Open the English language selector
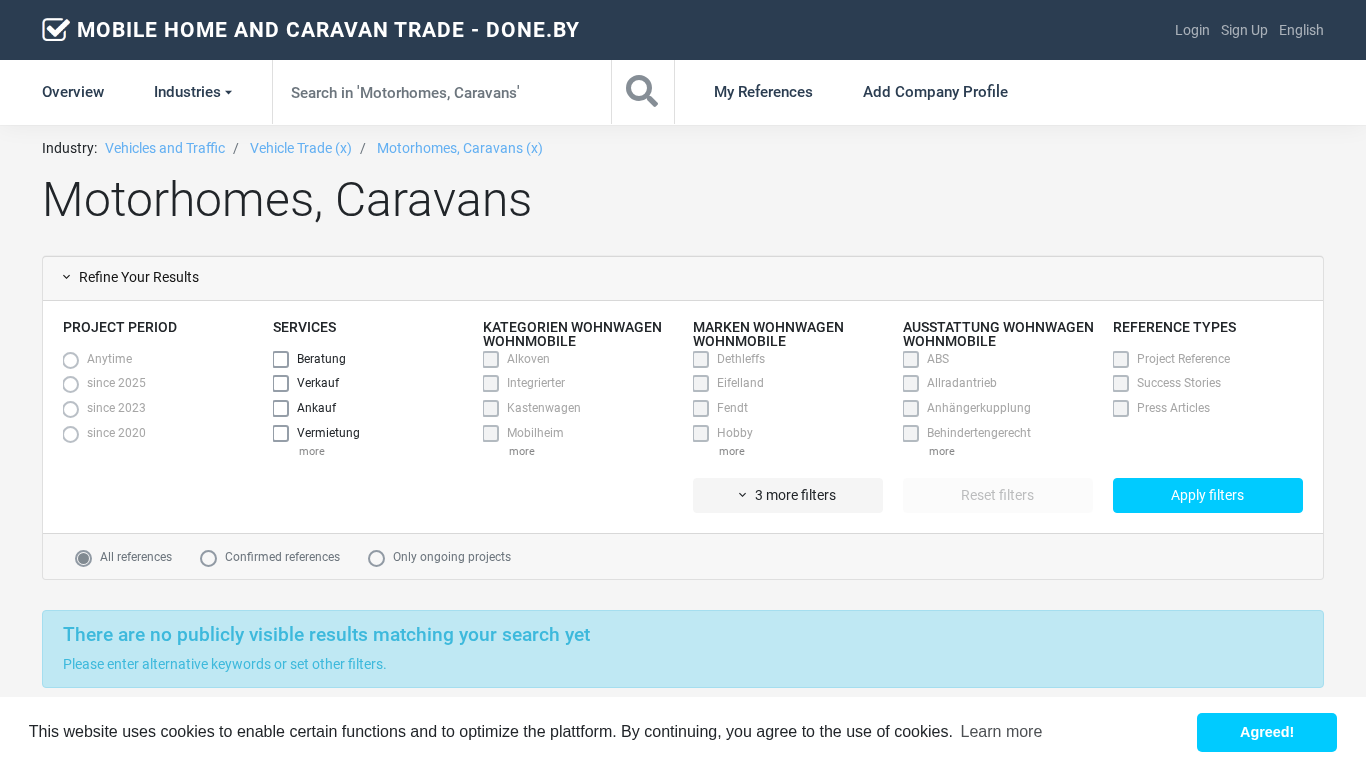This screenshot has width=1366, height=768. coord(1301,30)
